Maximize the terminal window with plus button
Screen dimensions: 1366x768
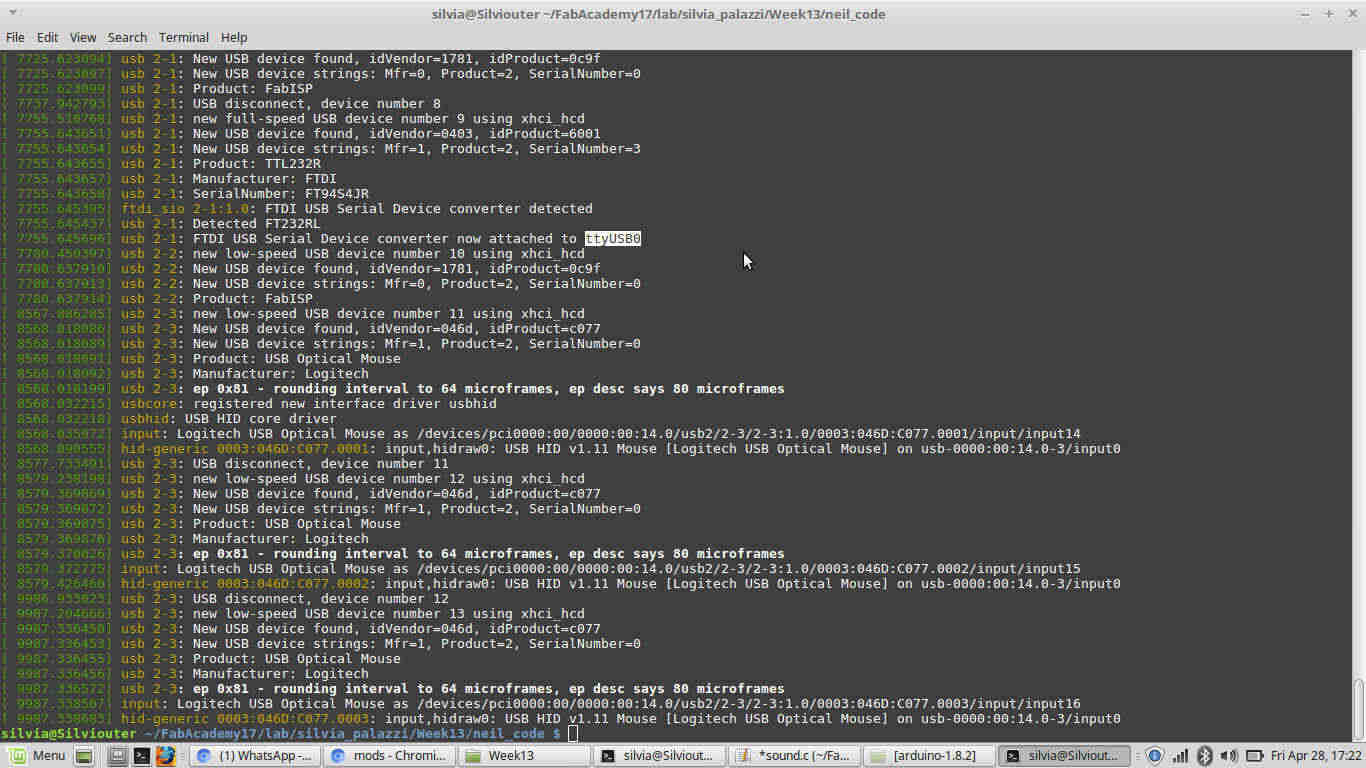1329,14
